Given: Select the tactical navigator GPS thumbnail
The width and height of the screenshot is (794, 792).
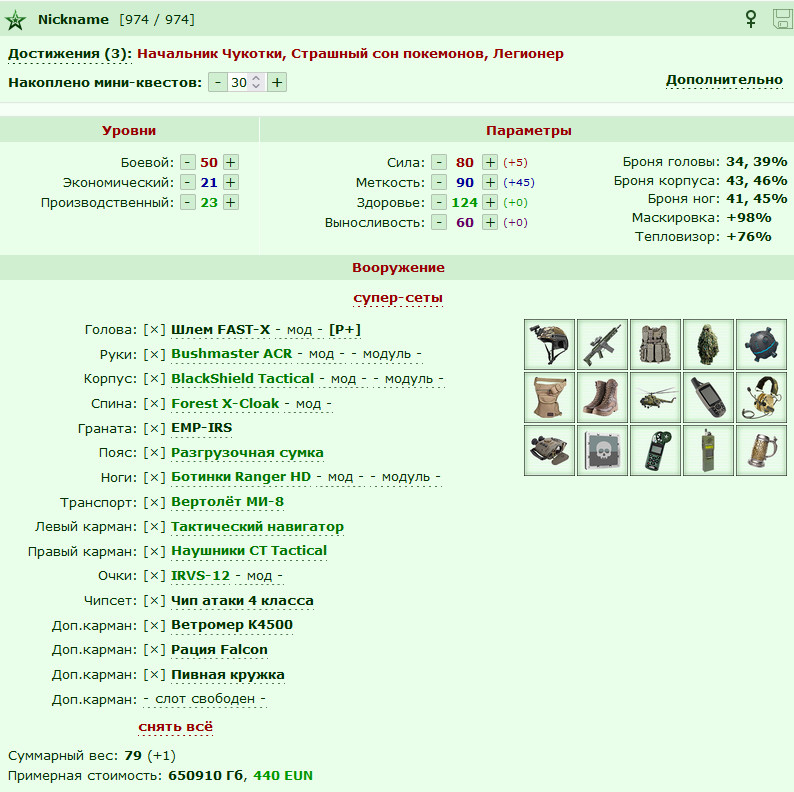Looking at the screenshot, I should pos(708,398).
